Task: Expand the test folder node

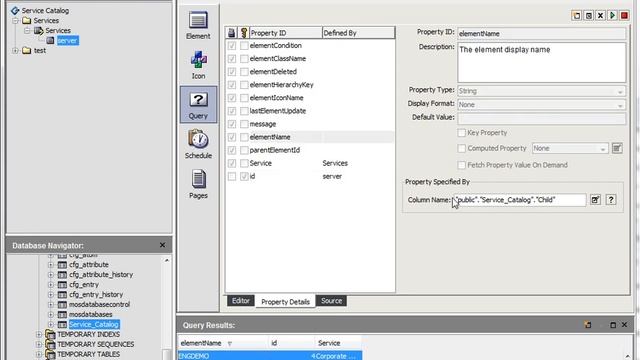Action: [16, 50]
